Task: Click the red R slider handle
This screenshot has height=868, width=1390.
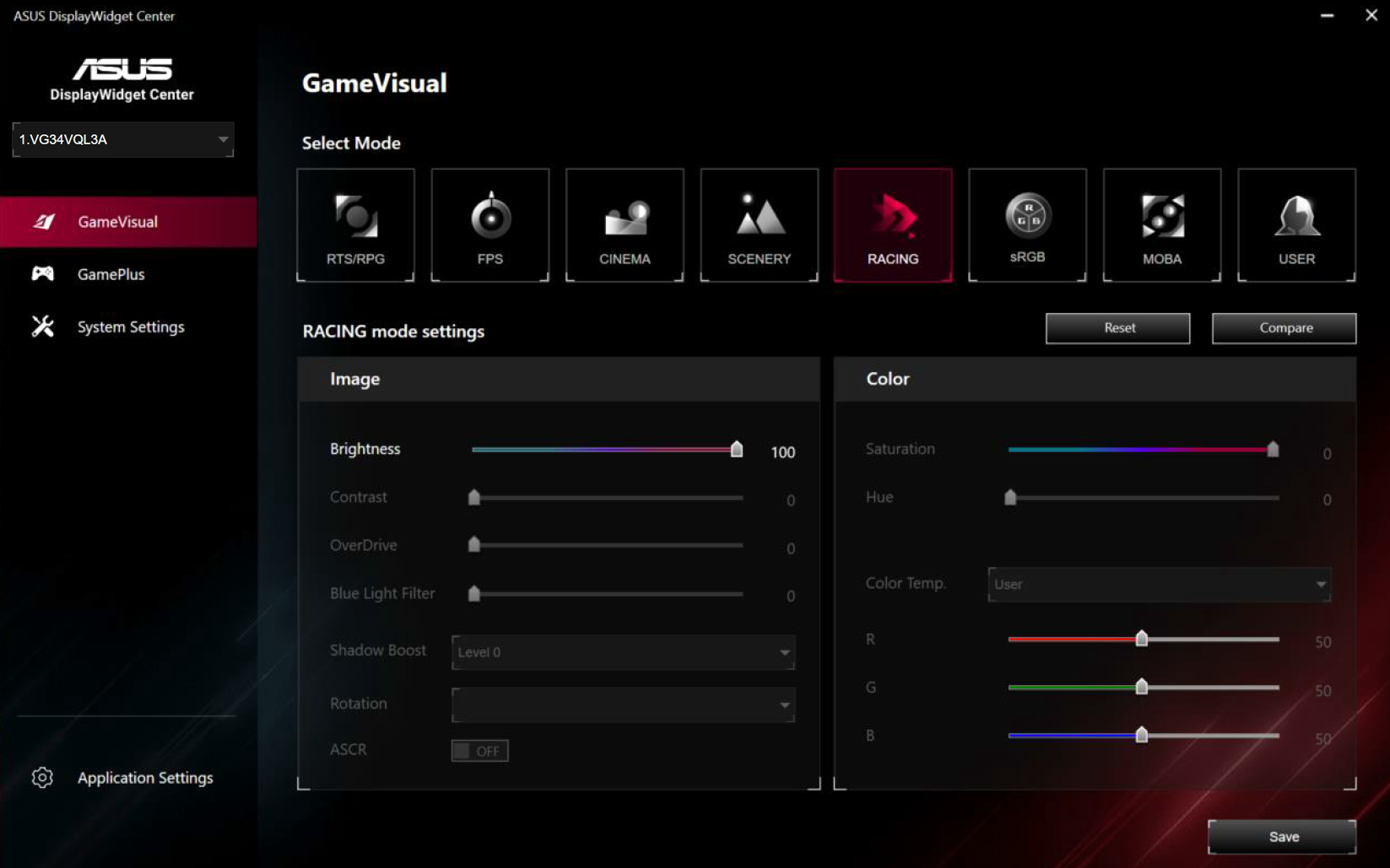Action: coord(1142,638)
